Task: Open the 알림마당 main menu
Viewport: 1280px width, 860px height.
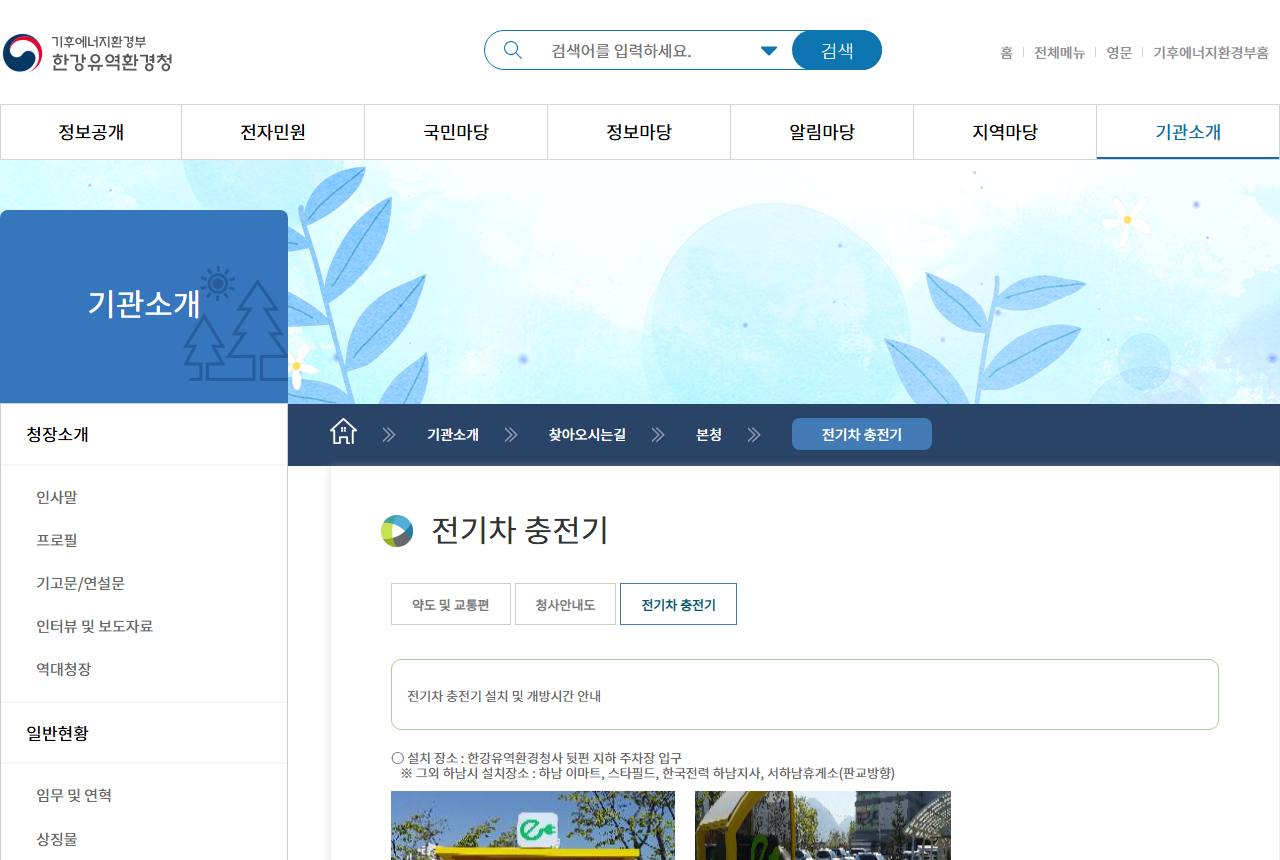Action: [822, 132]
